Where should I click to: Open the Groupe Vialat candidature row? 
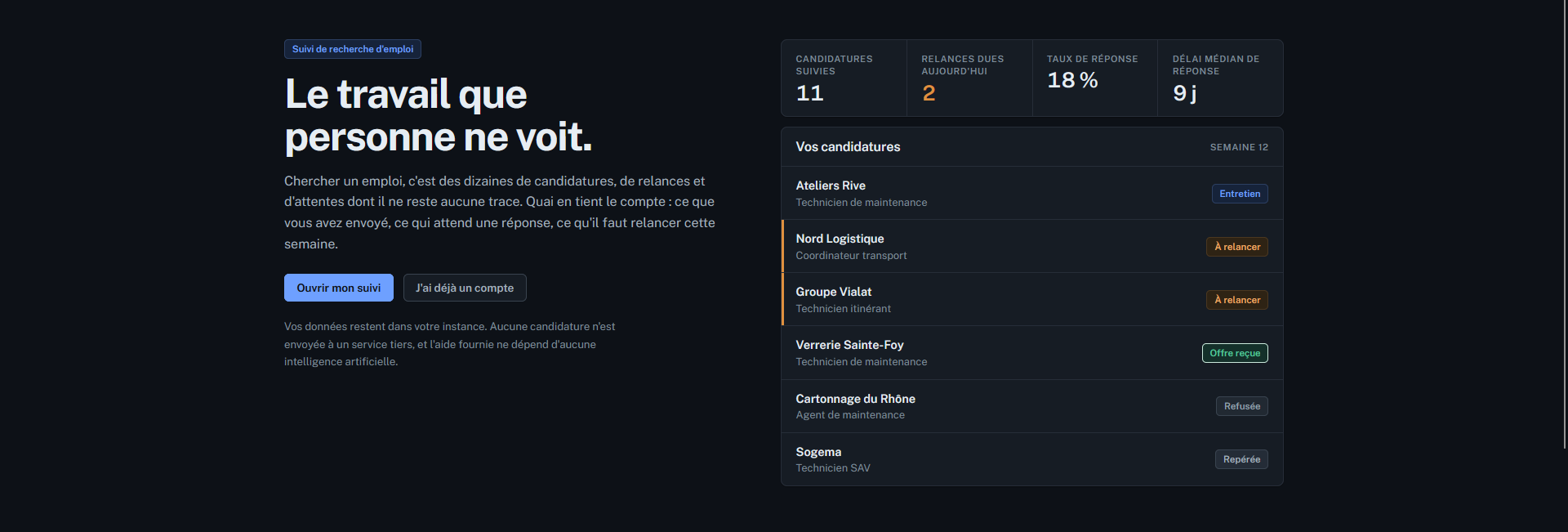[x=1032, y=300]
